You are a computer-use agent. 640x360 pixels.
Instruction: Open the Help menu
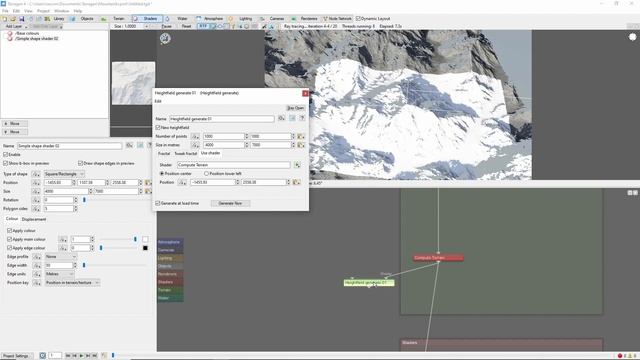[78, 11]
